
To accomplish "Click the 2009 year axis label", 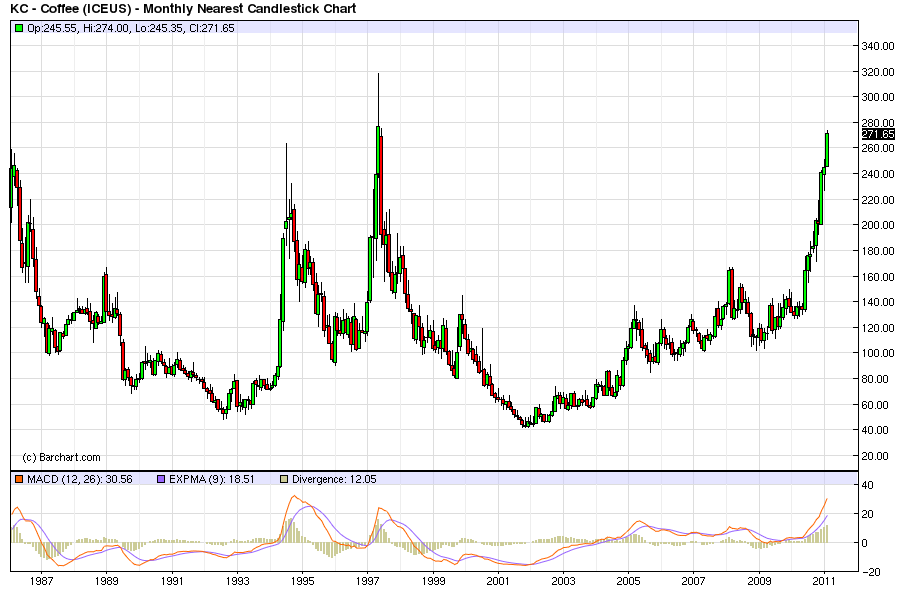I will (x=759, y=581).
